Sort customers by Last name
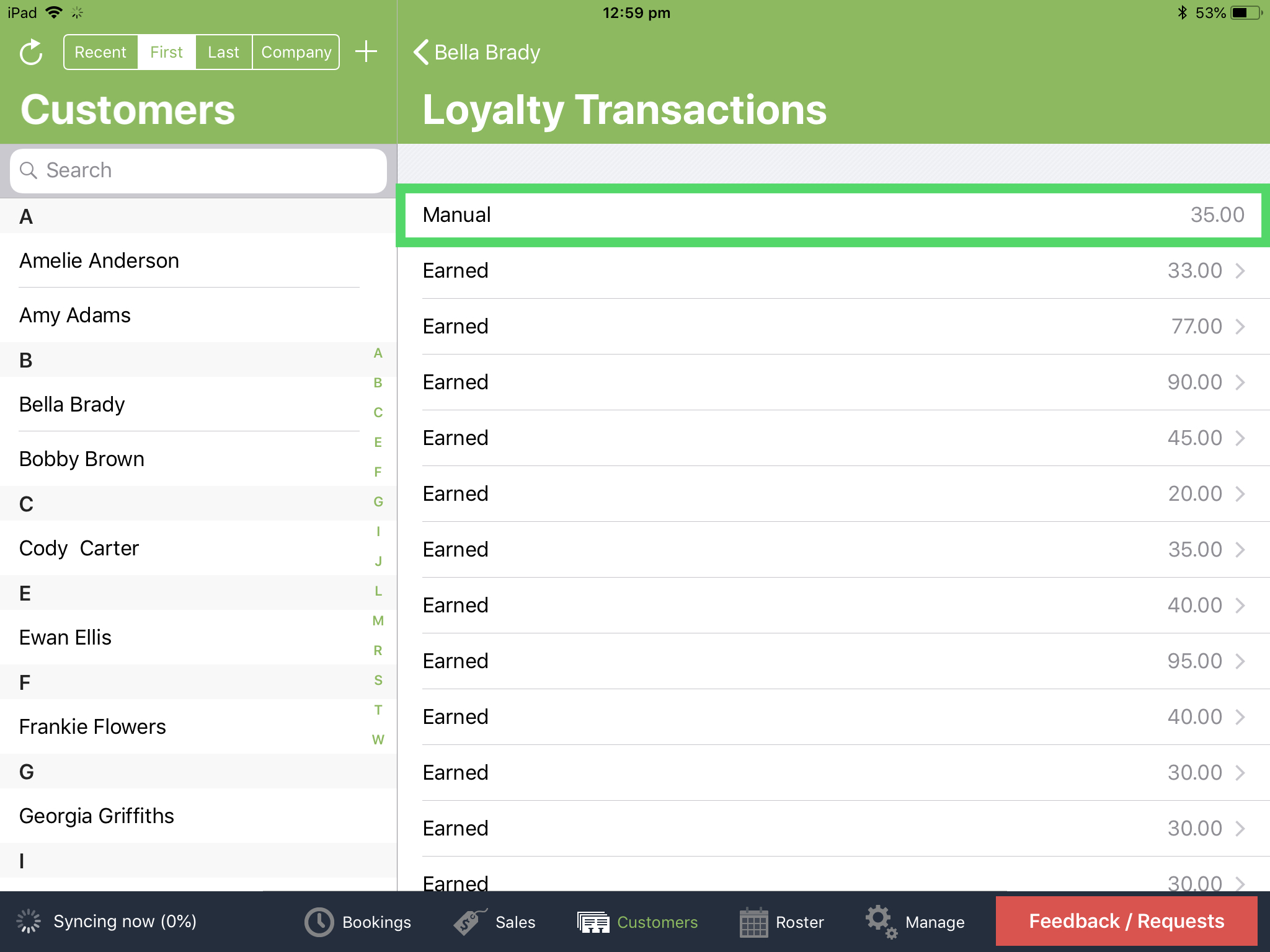Viewport: 1270px width, 952px height. (x=223, y=52)
